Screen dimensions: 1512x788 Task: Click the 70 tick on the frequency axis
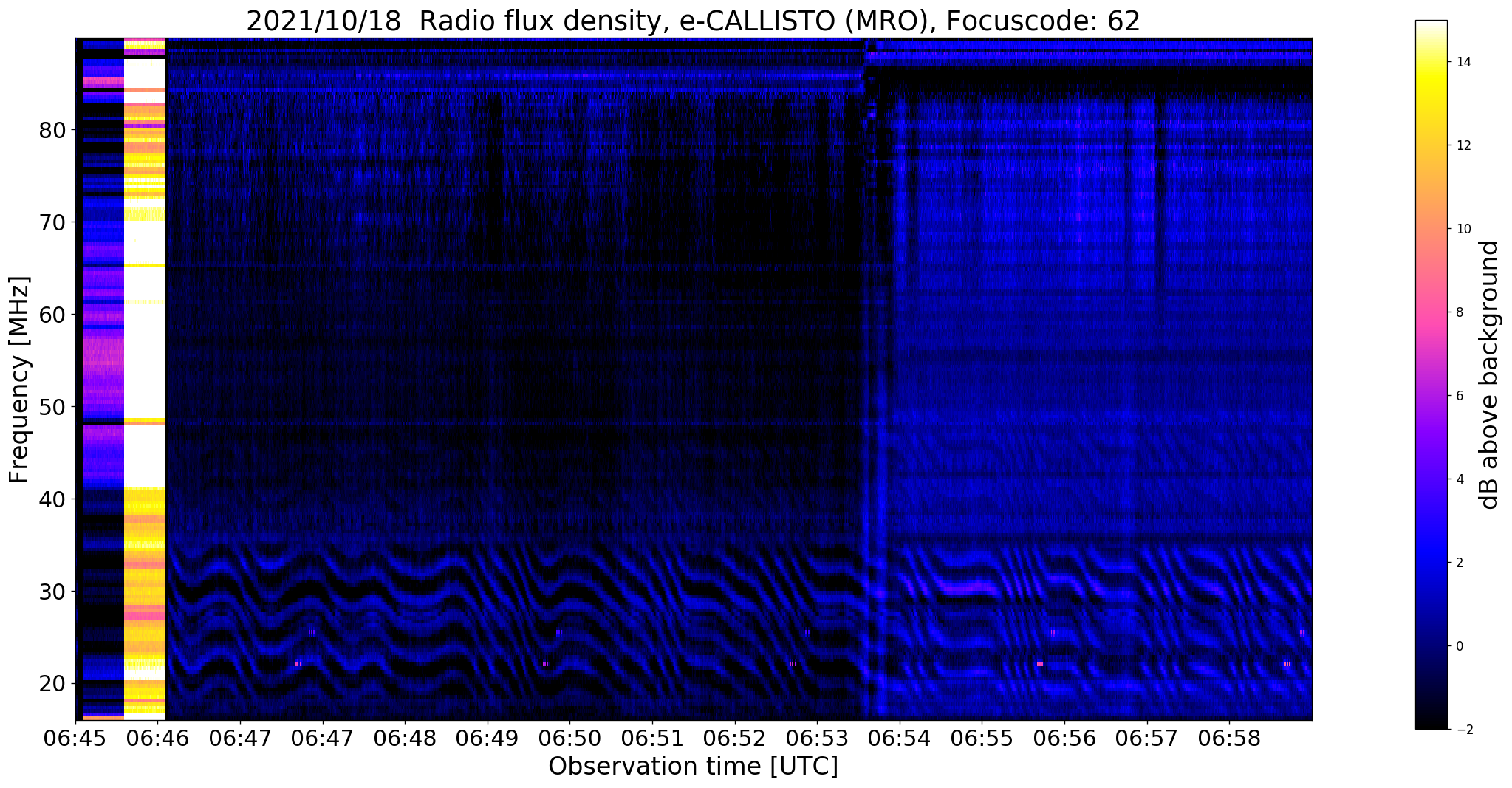pyautogui.click(x=52, y=222)
